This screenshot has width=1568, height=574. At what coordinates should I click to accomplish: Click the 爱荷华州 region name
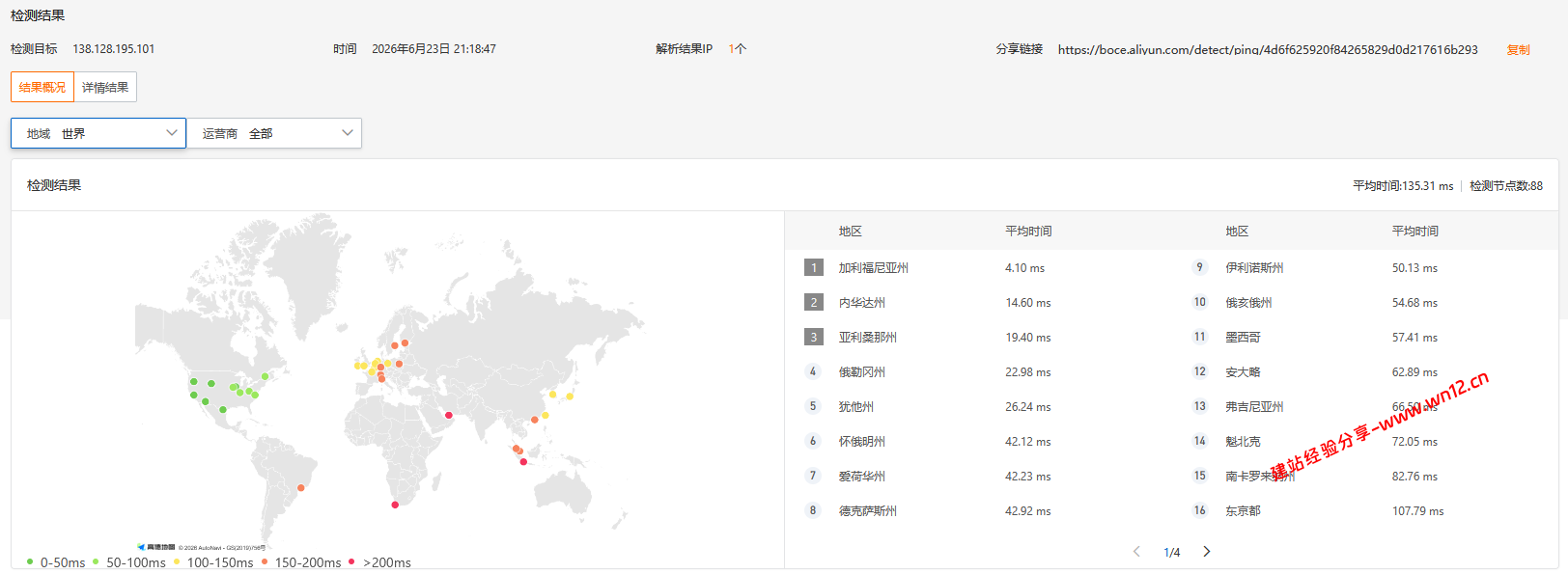point(862,477)
